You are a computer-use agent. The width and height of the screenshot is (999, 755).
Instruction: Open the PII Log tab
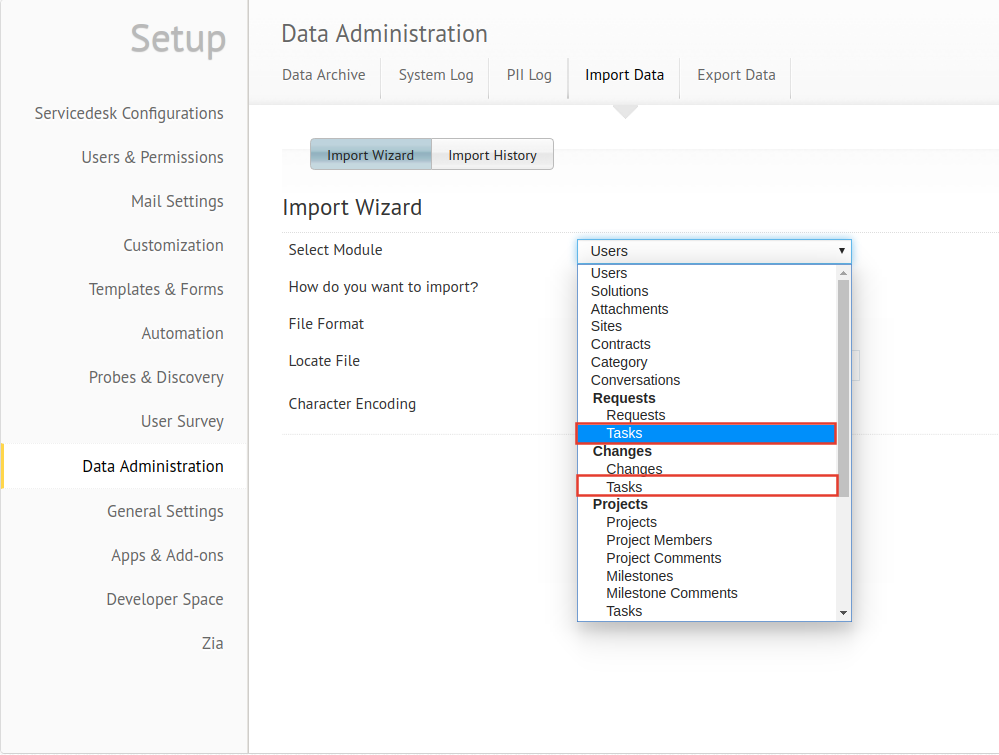pyautogui.click(x=529, y=75)
